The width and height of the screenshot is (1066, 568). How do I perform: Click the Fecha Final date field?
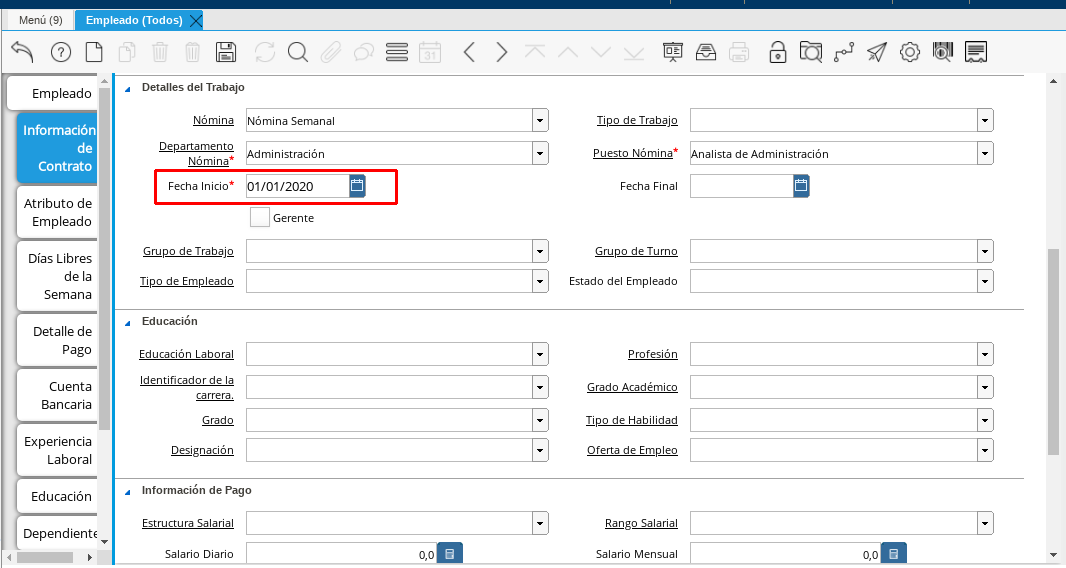pyautogui.click(x=740, y=186)
